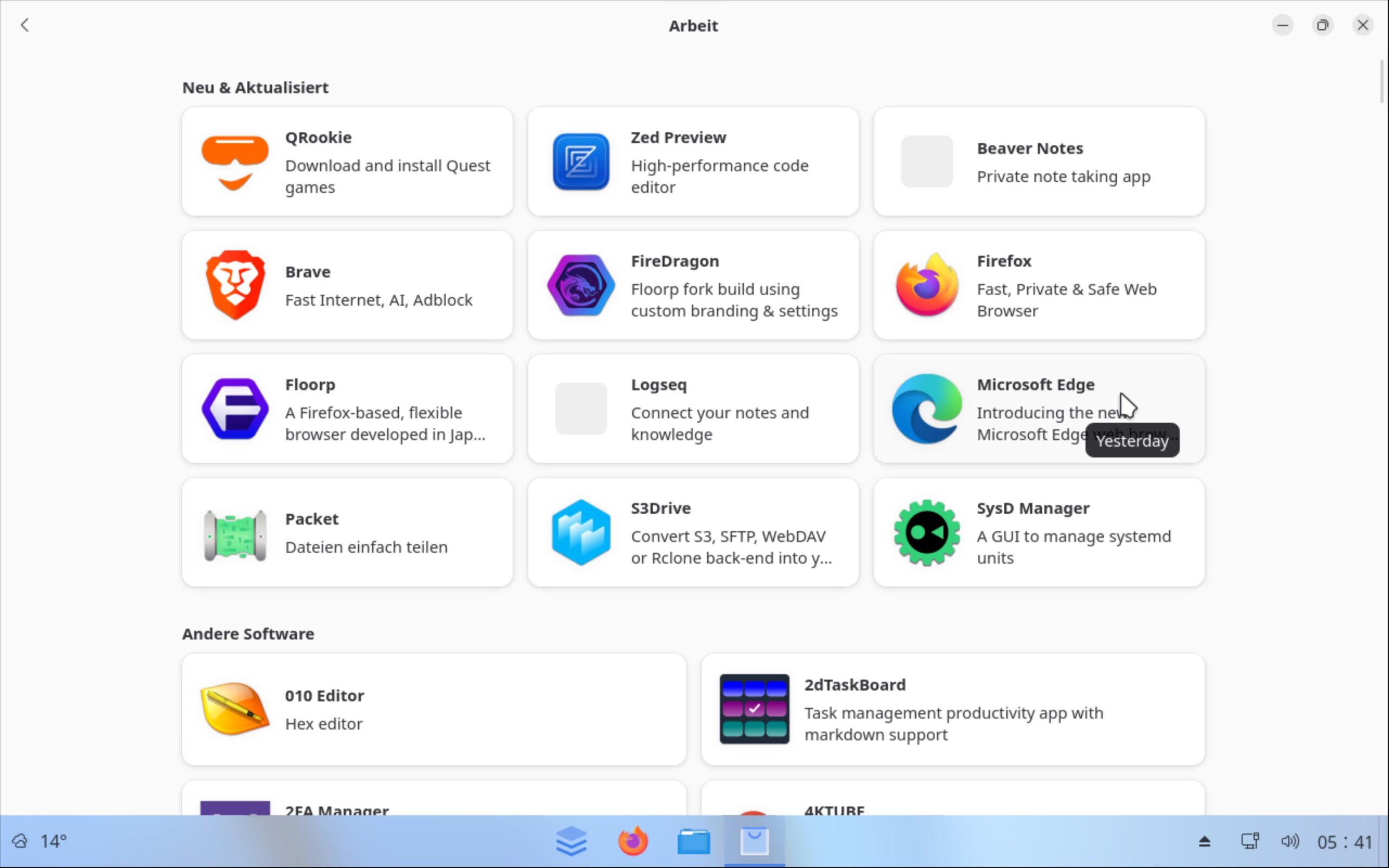1389x868 pixels.
Task: Open the S3Drive blue cube icon
Action: [x=581, y=532]
